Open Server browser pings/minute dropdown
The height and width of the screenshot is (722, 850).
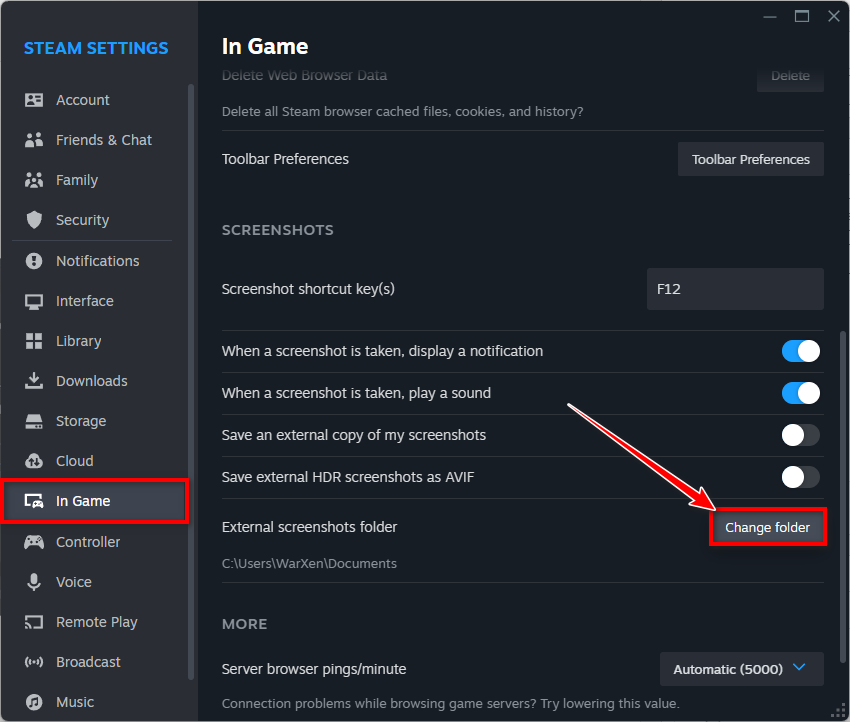(x=741, y=669)
